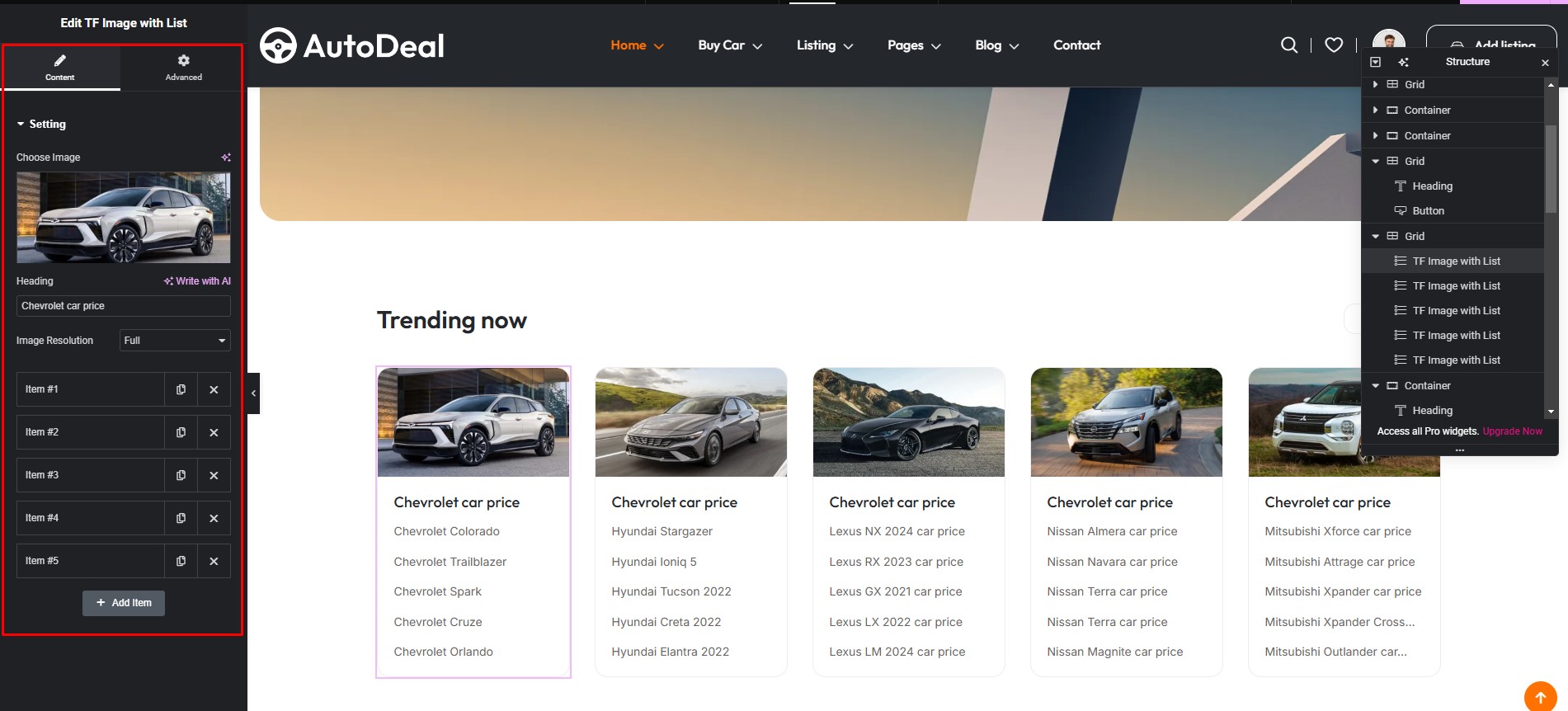Click the Upgrade Now link
The image size is (1568, 711).
(x=1512, y=431)
